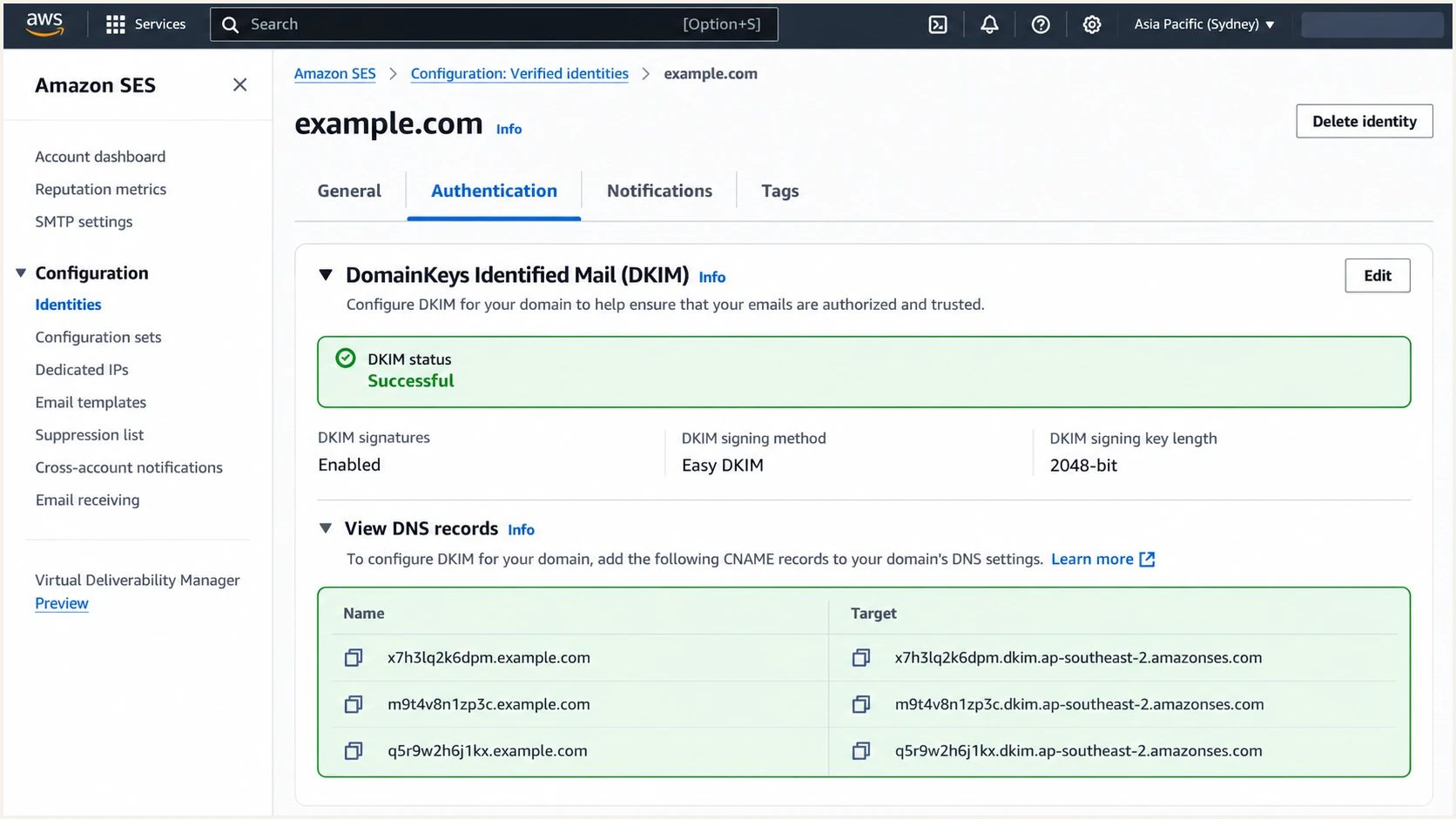Open the Amazon SES breadcrumb link
Screen dimensions: 1456x819
[335, 74]
